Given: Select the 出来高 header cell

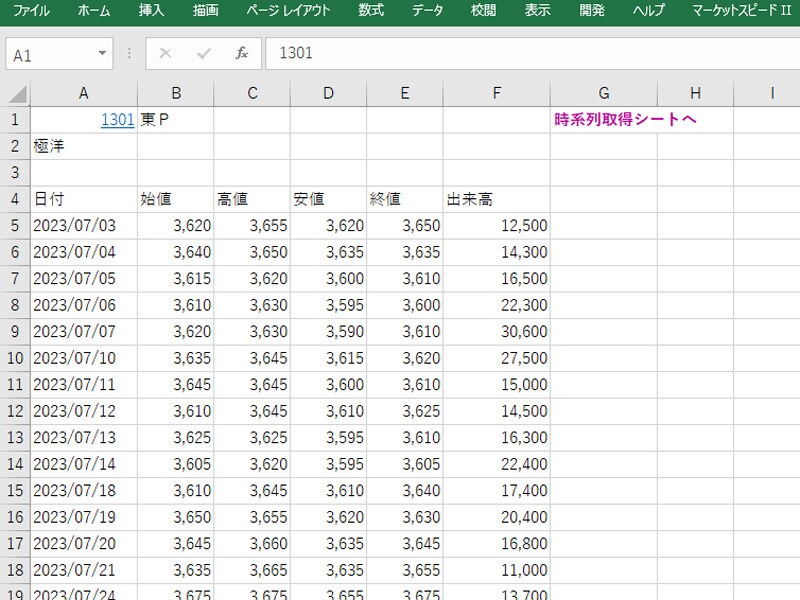Looking at the screenshot, I should [x=496, y=199].
